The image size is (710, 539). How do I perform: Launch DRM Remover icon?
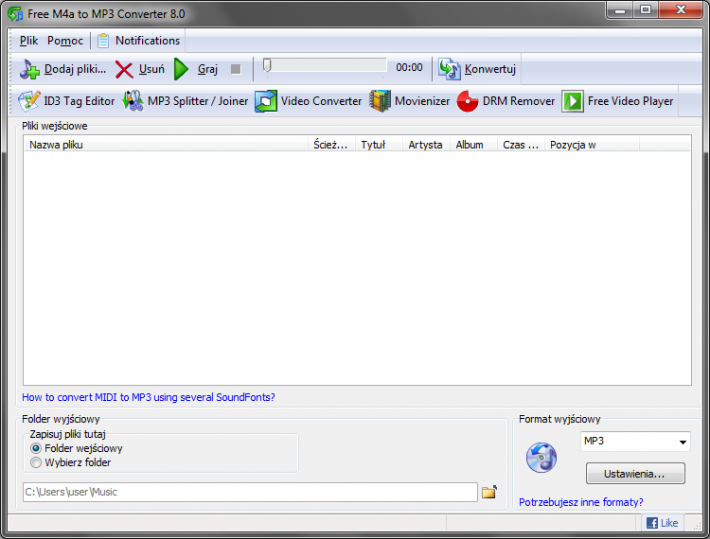468,101
